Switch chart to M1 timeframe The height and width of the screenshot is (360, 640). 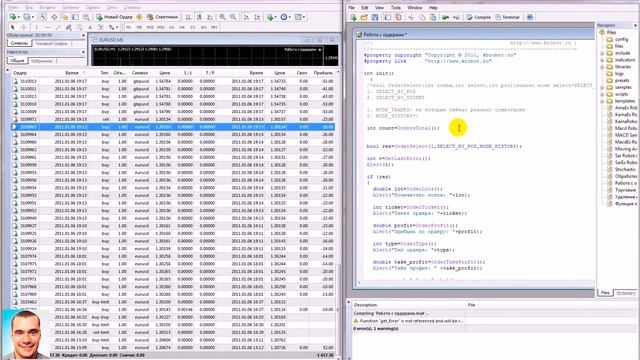coord(129,27)
